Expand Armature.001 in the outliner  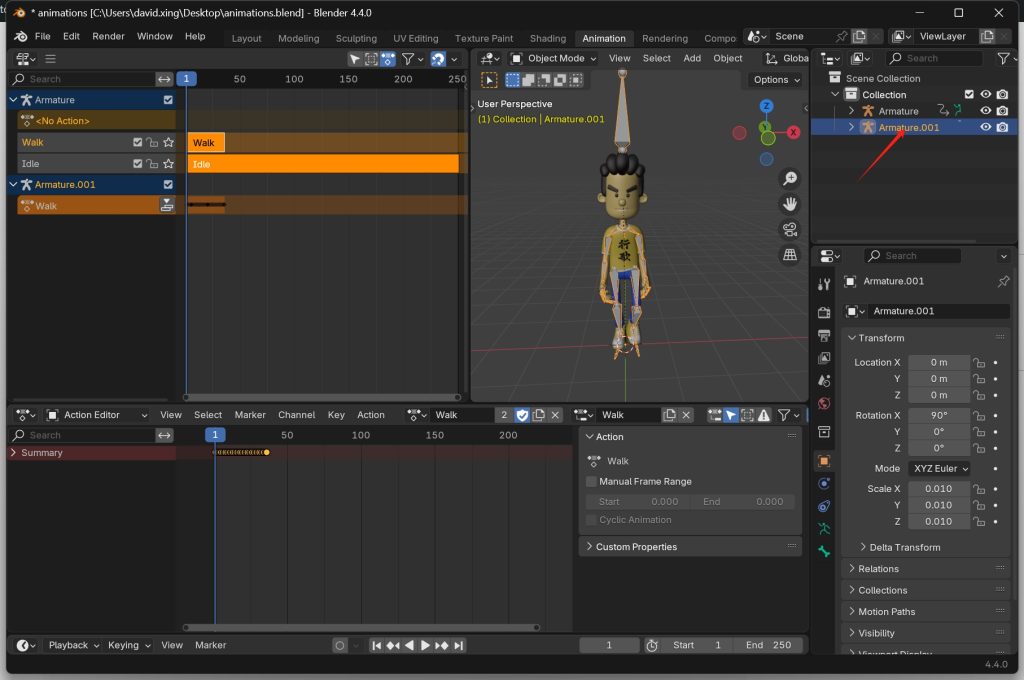(x=851, y=127)
